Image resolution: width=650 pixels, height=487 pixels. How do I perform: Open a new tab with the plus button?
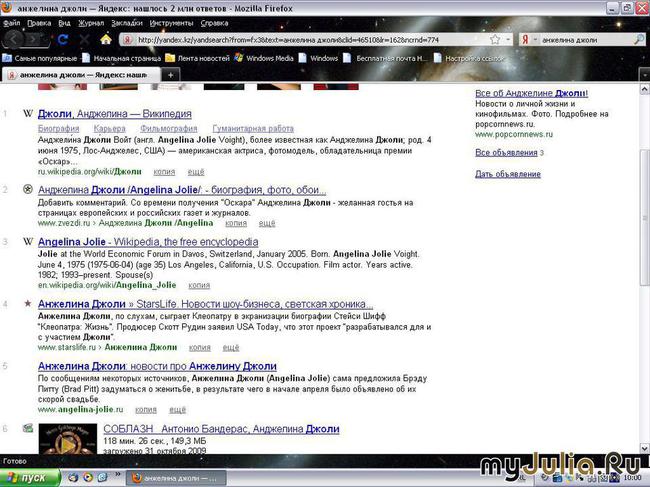pos(170,75)
